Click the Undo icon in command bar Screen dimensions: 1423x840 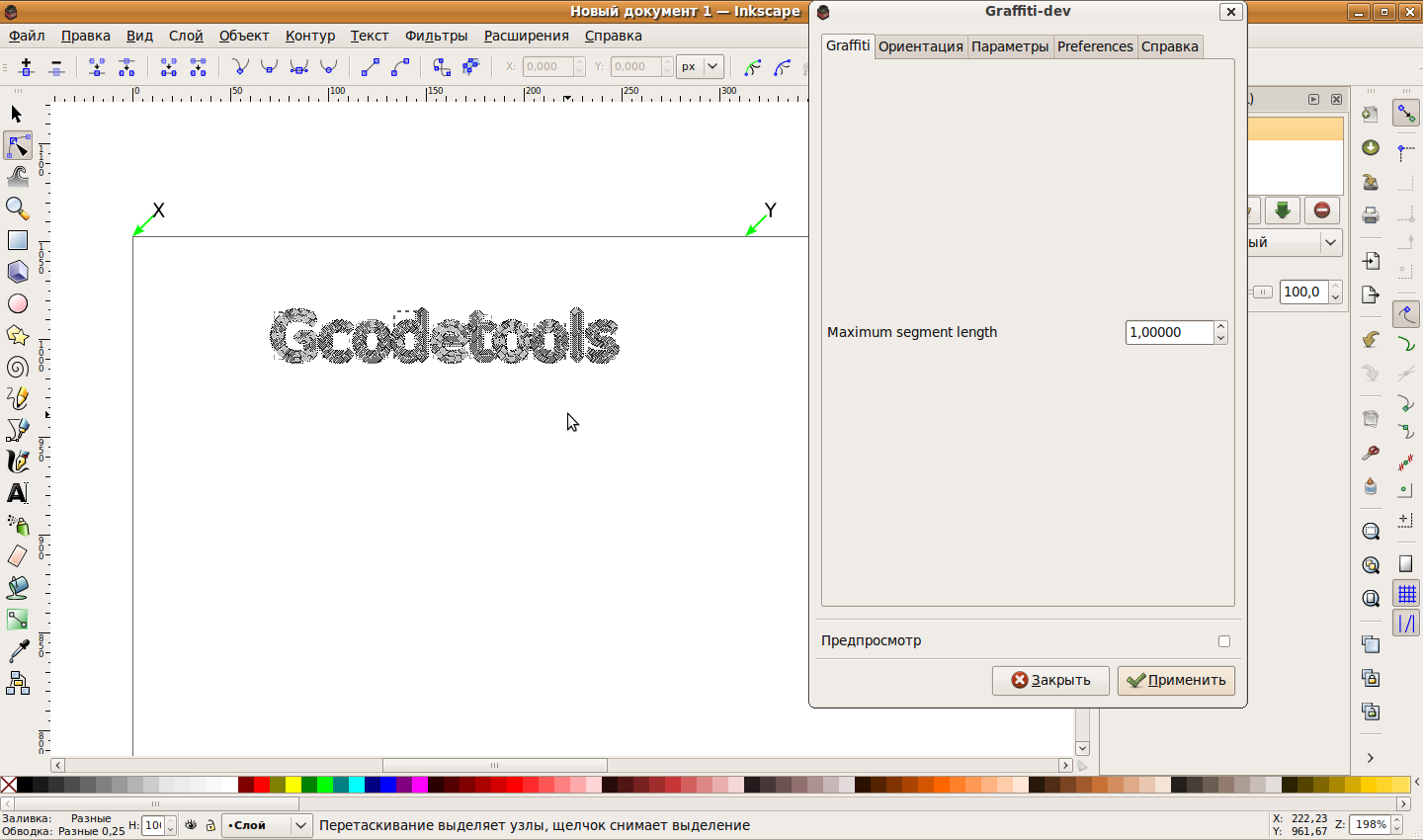tap(1371, 339)
